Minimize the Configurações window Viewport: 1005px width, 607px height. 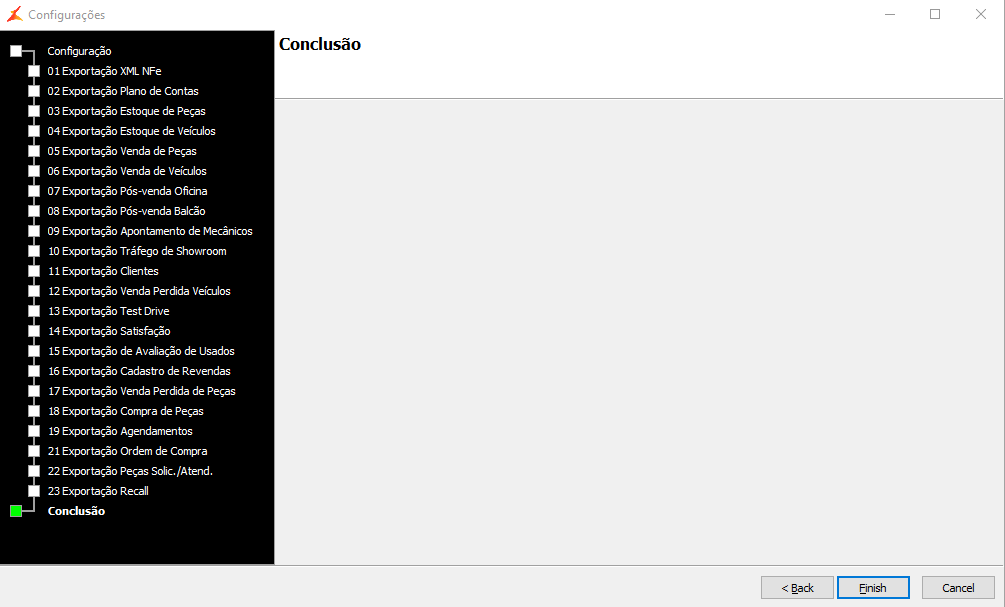point(890,14)
